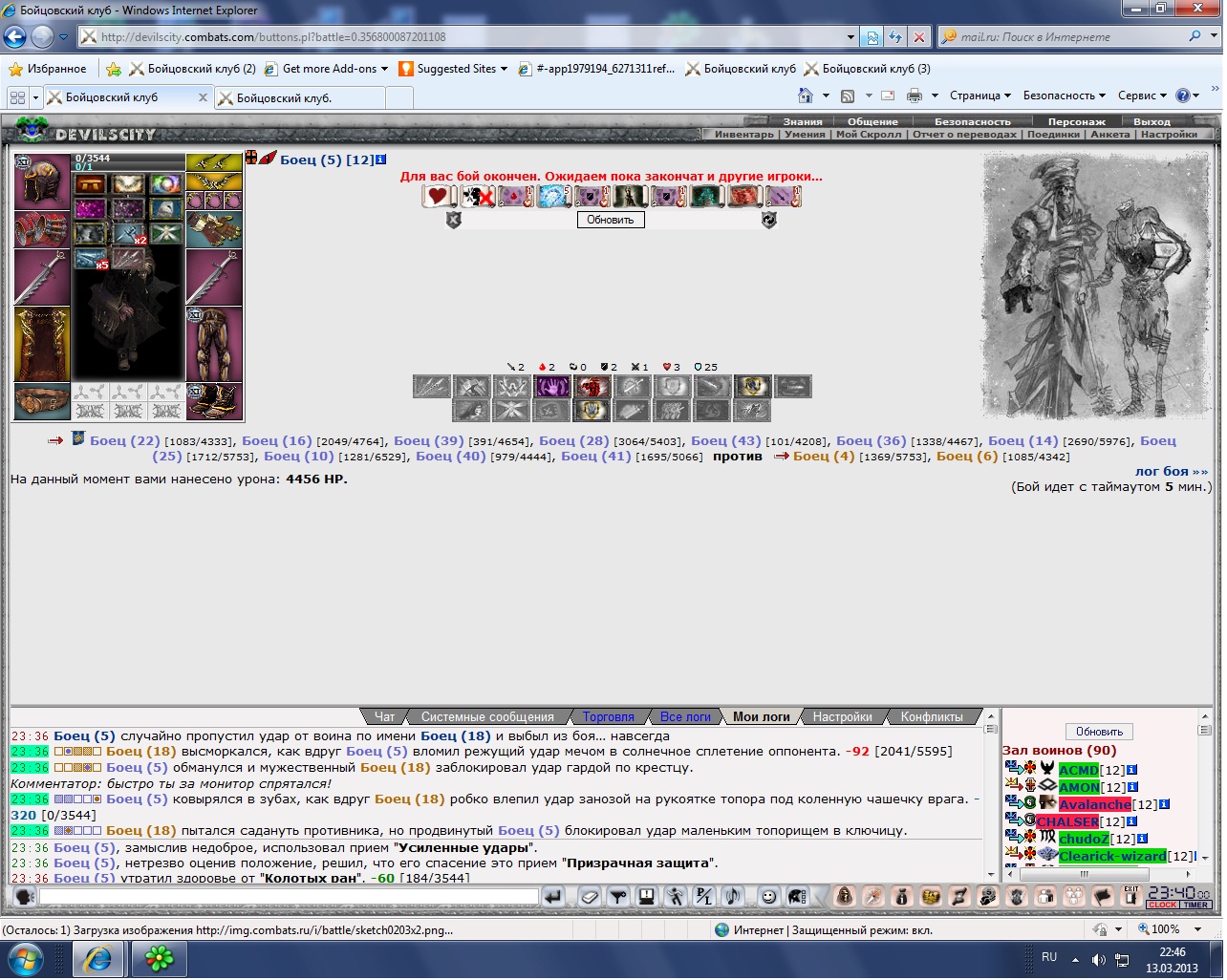
Task: Click the Боец (22) fighter link
Action: click(x=125, y=441)
